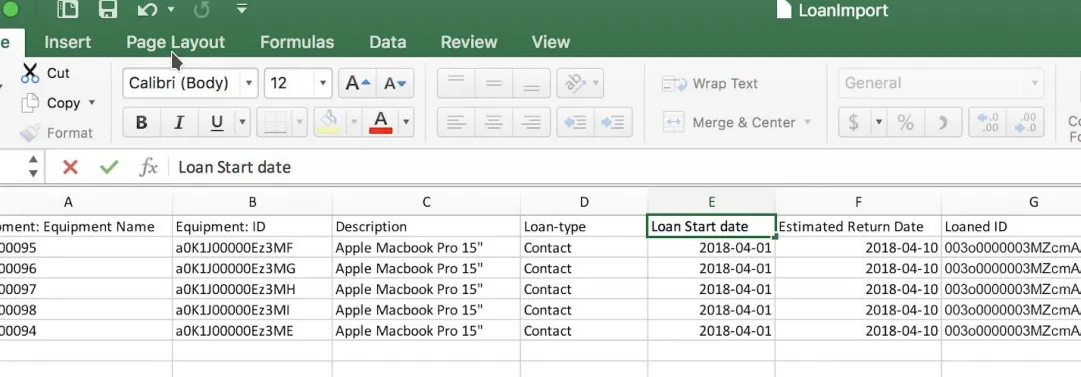Click the Estimated Return Date header cell
The image size is (1081, 377).
click(858, 226)
